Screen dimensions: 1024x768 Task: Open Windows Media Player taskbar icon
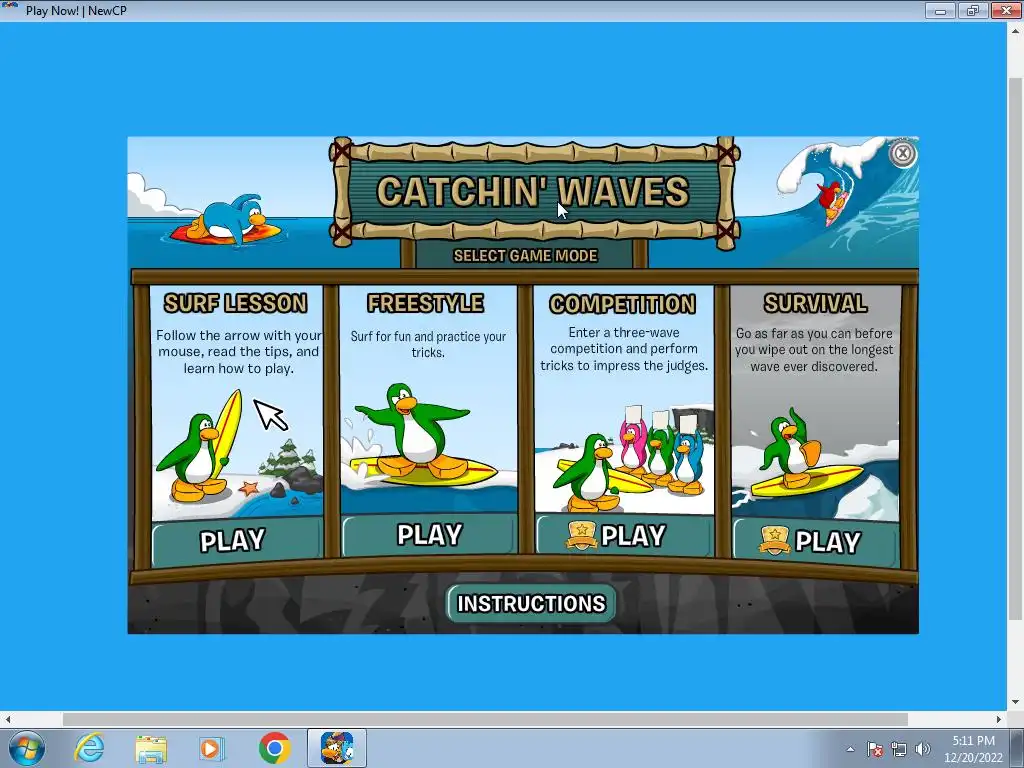coord(212,748)
